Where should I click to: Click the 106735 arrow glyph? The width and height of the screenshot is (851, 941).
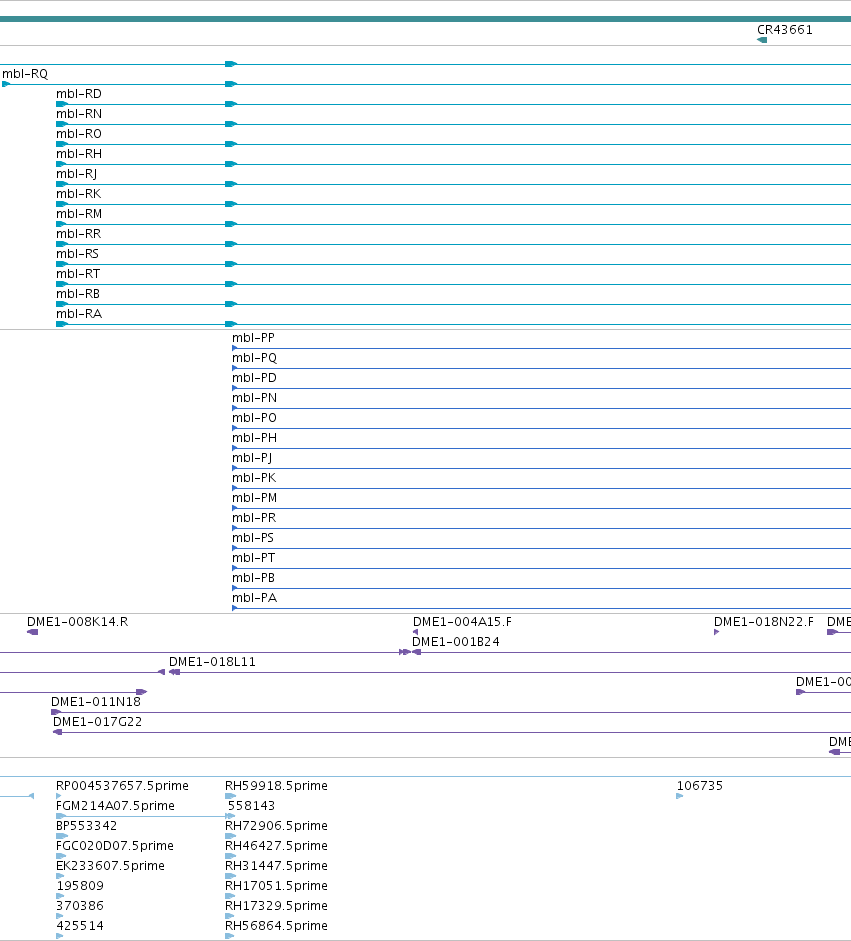pyautogui.click(x=680, y=796)
